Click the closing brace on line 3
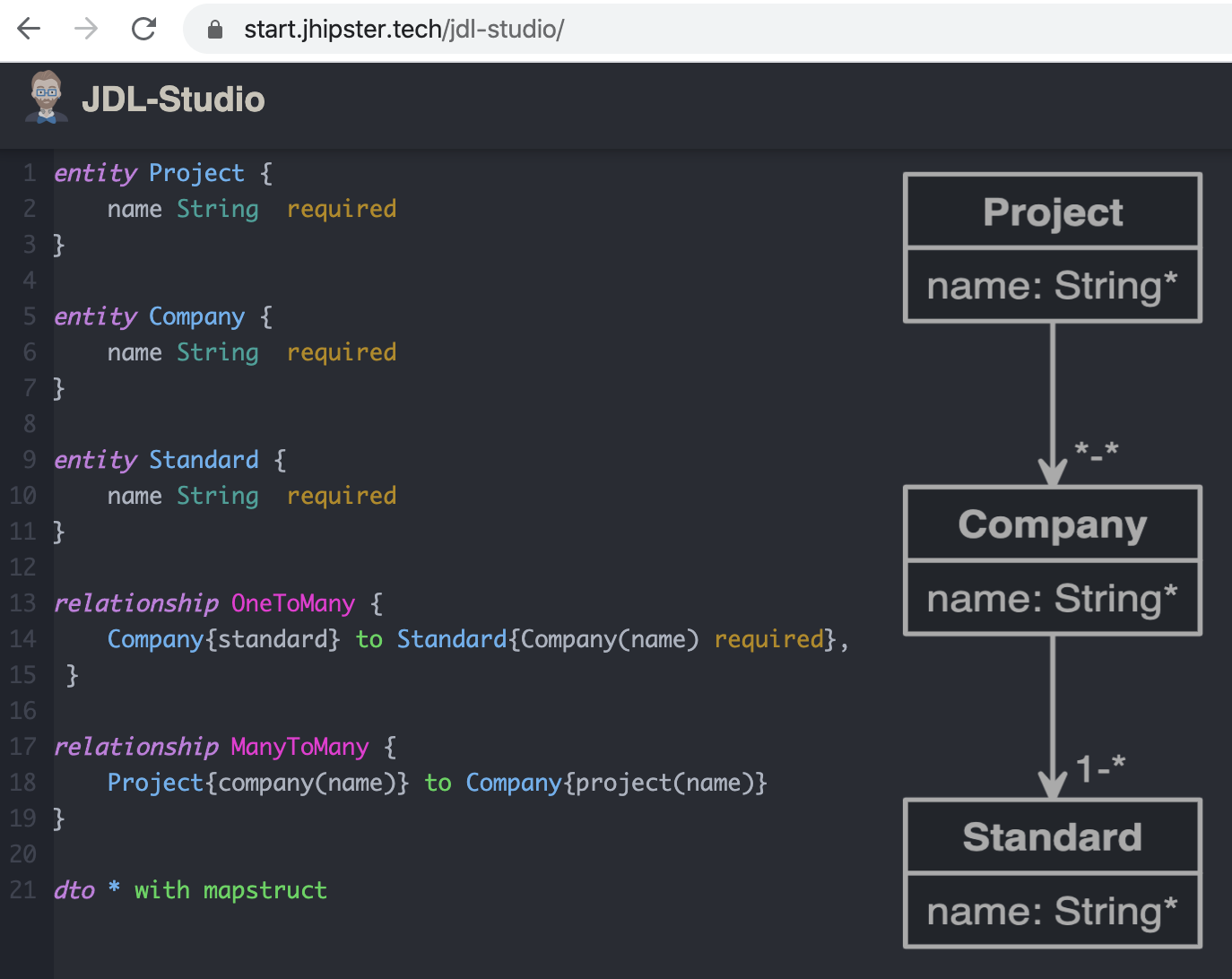Viewport: 1232px width, 979px height. (59, 245)
